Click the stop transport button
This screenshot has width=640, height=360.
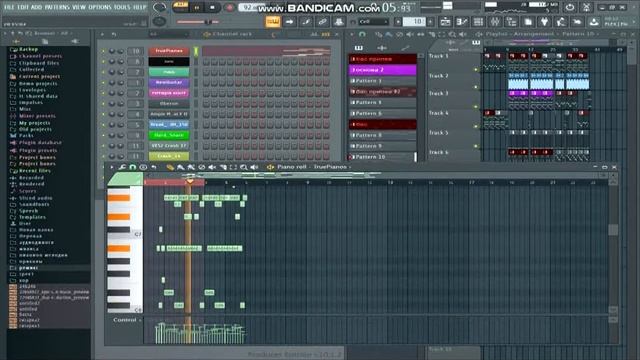tap(212, 8)
